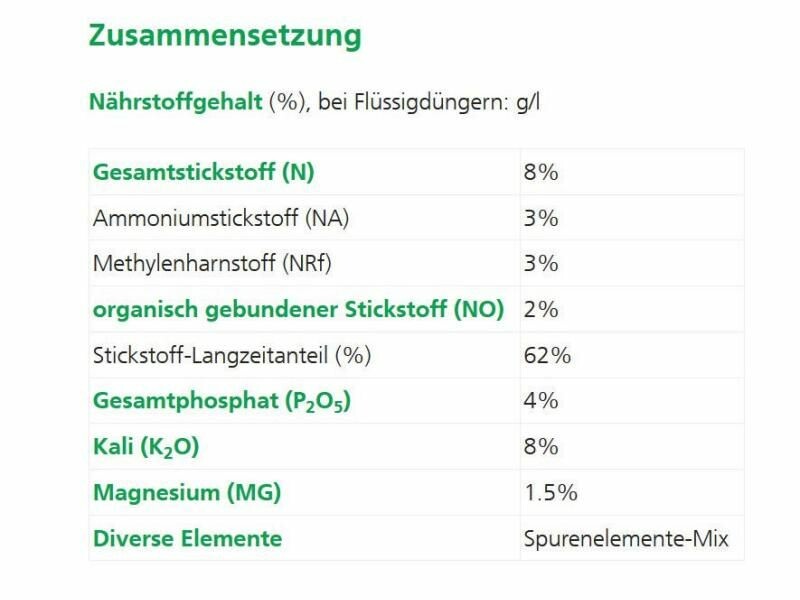
Task: Click the 3% value for Ammoniumstickstoff
Action: 540,218
